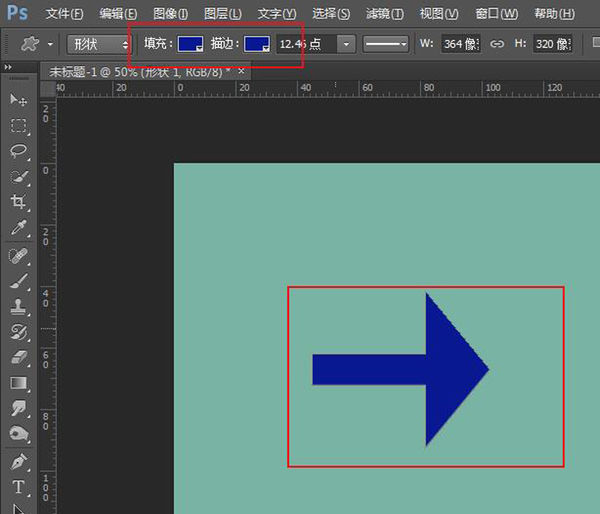The height and width of the screenshot is (514, 600).
Task: Select the Eraser tool
Action: (18, 358)
